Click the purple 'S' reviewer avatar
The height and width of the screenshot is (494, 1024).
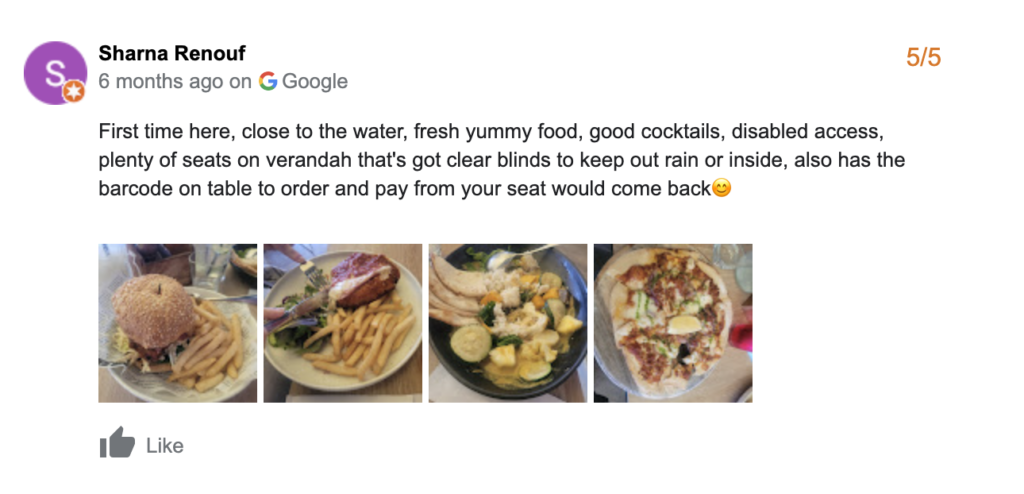pyautogui.click(x=53, y=71)
